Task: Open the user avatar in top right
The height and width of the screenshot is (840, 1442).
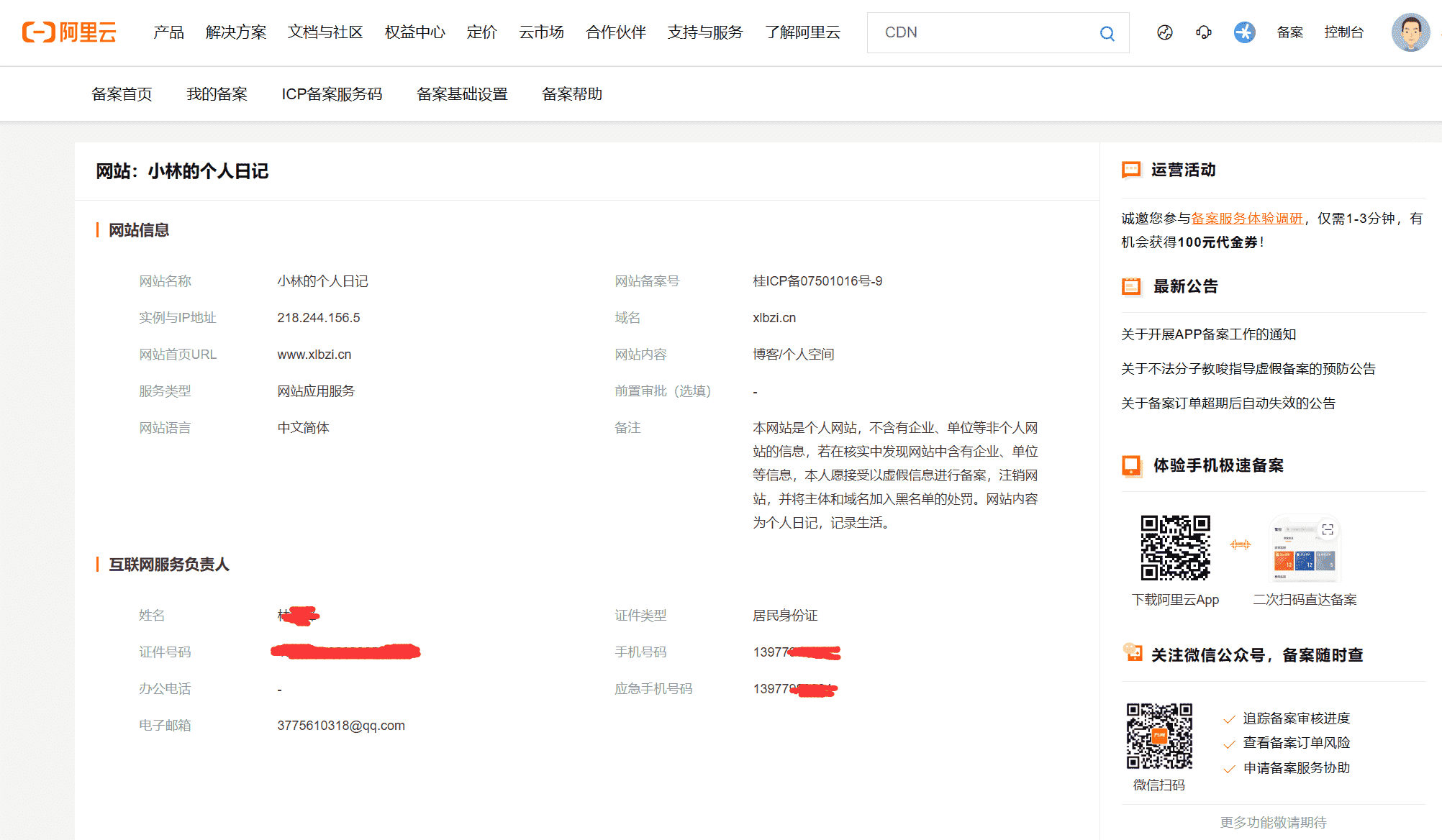Action: click(x=1410, y=33)
